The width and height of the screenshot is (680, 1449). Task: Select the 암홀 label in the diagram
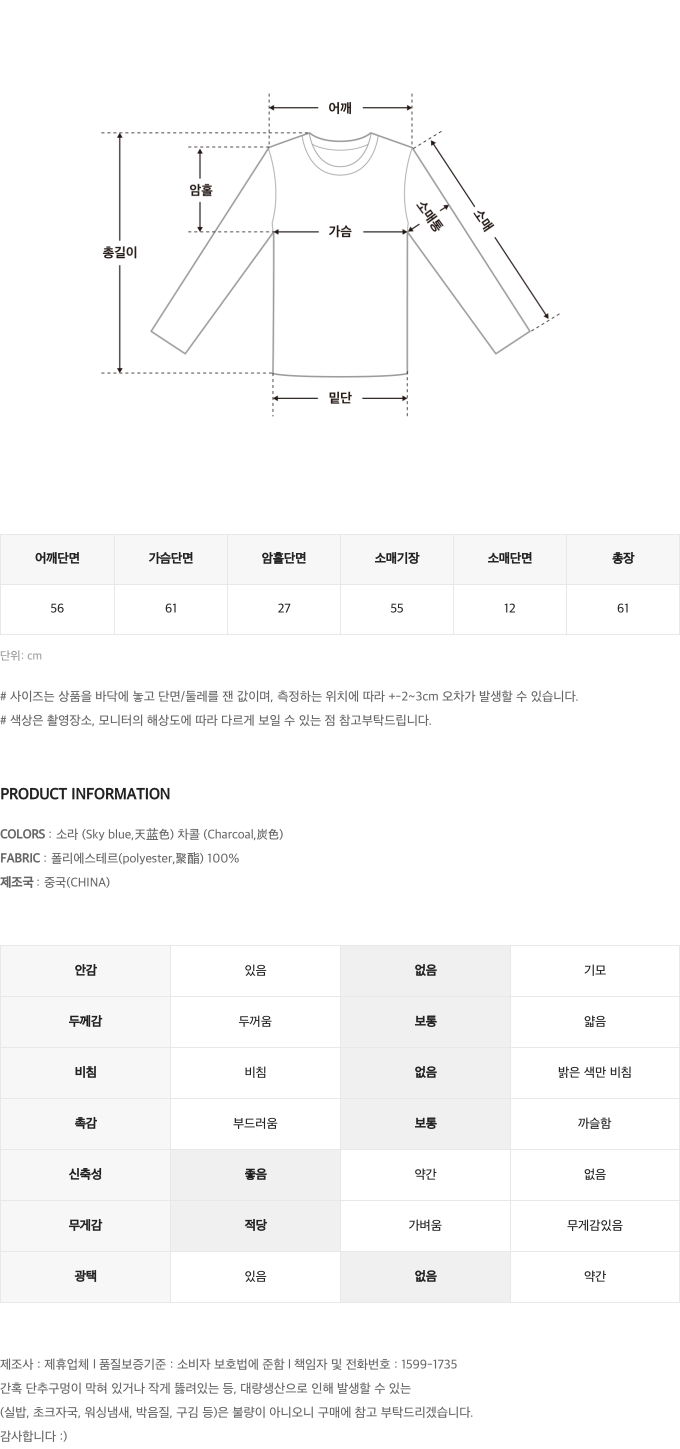point(200,190)
